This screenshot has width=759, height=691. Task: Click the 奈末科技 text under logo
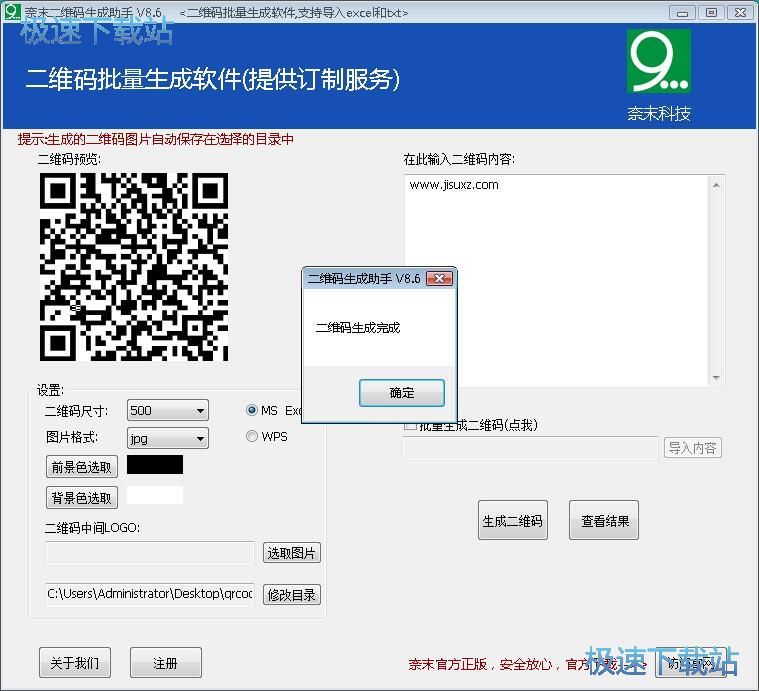point(659,114)
